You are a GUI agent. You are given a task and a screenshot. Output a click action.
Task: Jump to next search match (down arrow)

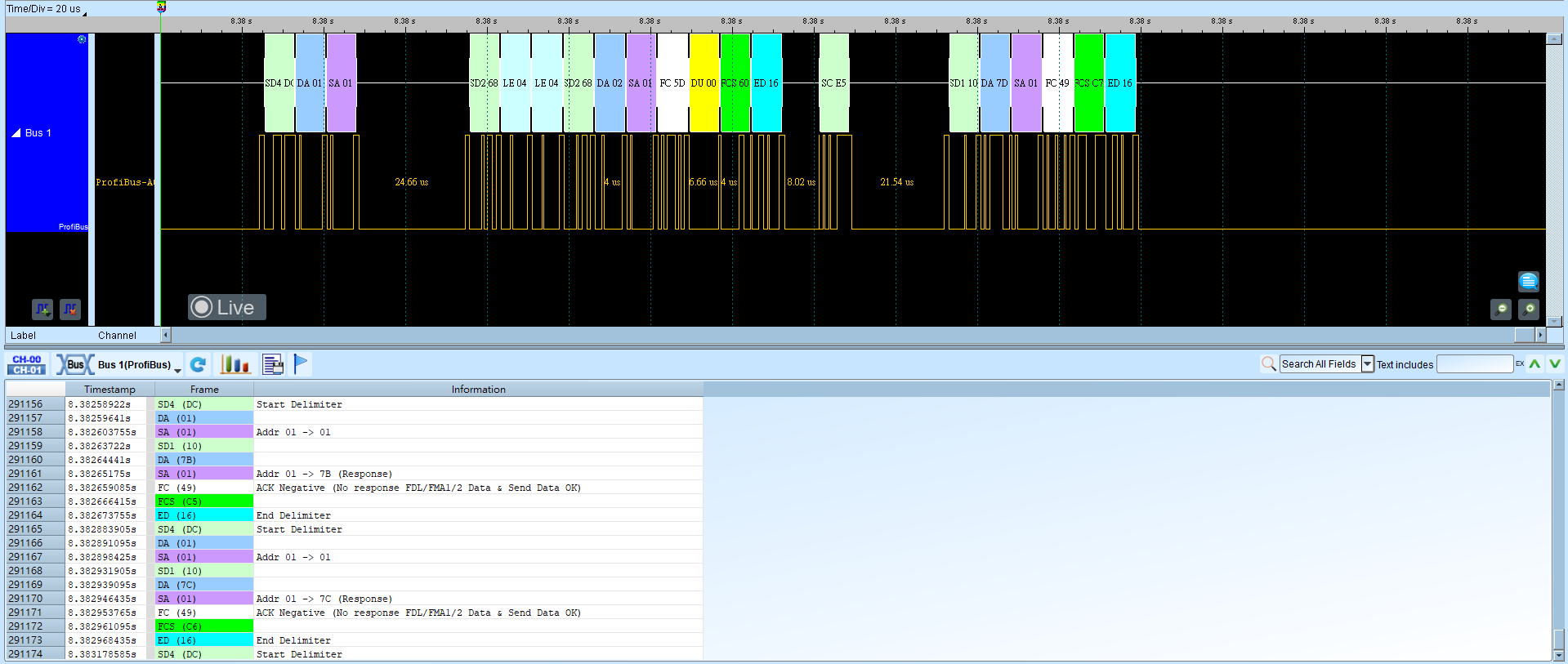pos(1555,364)
